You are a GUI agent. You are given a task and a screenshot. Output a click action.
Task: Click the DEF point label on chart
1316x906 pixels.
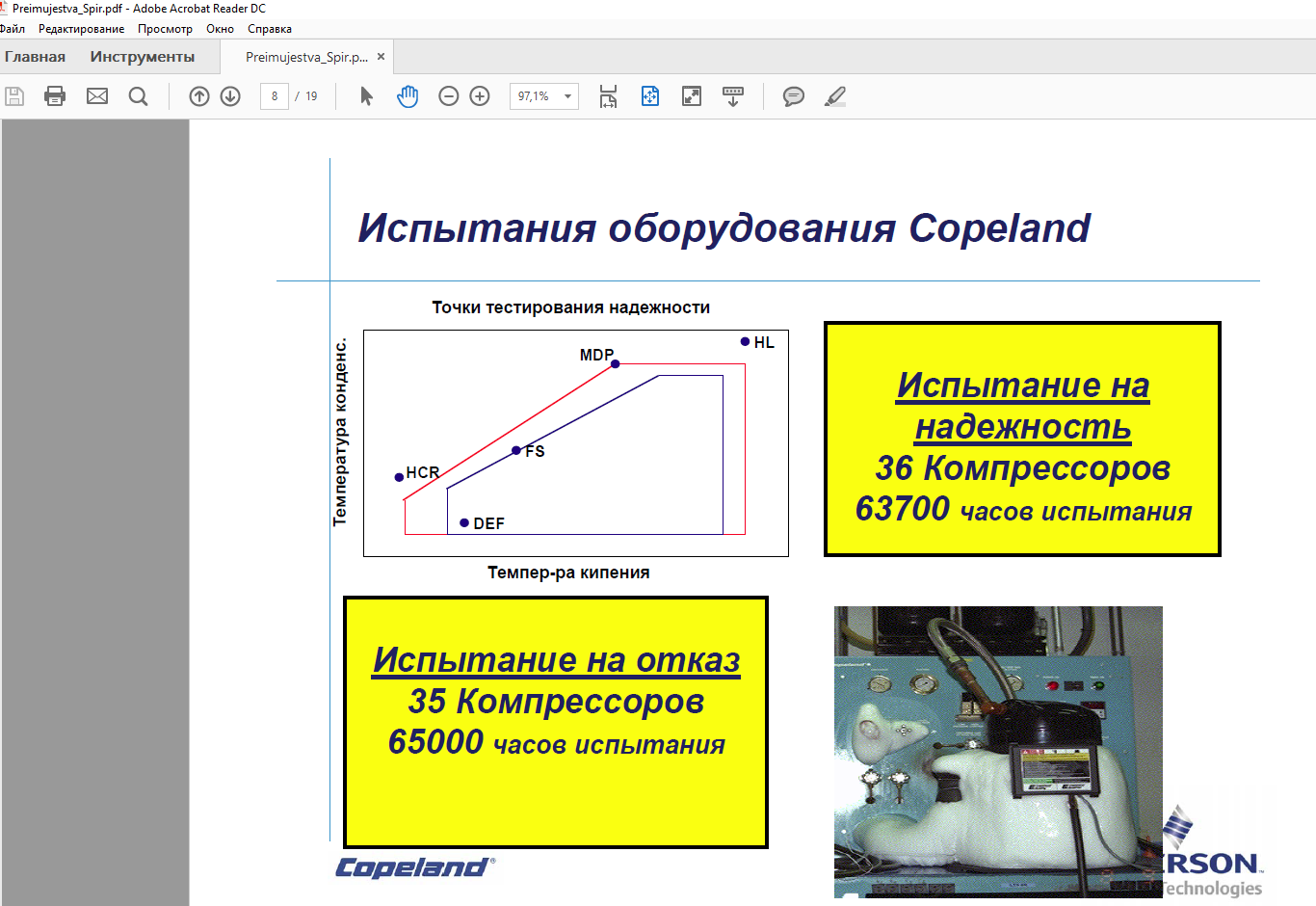(488, 523)
